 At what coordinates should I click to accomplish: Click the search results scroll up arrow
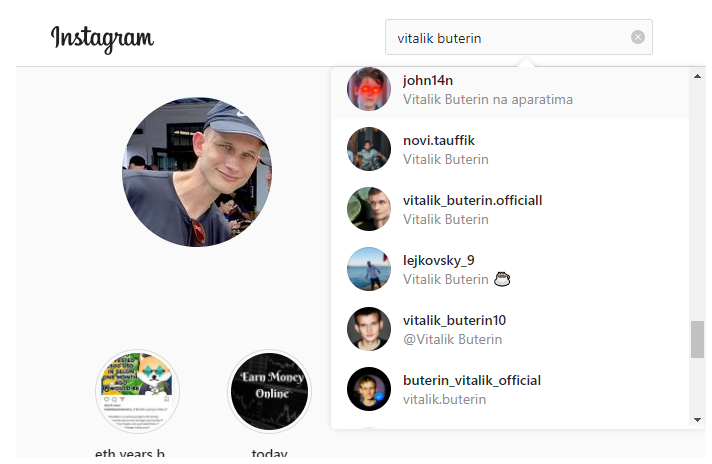[x=697, y=76]
